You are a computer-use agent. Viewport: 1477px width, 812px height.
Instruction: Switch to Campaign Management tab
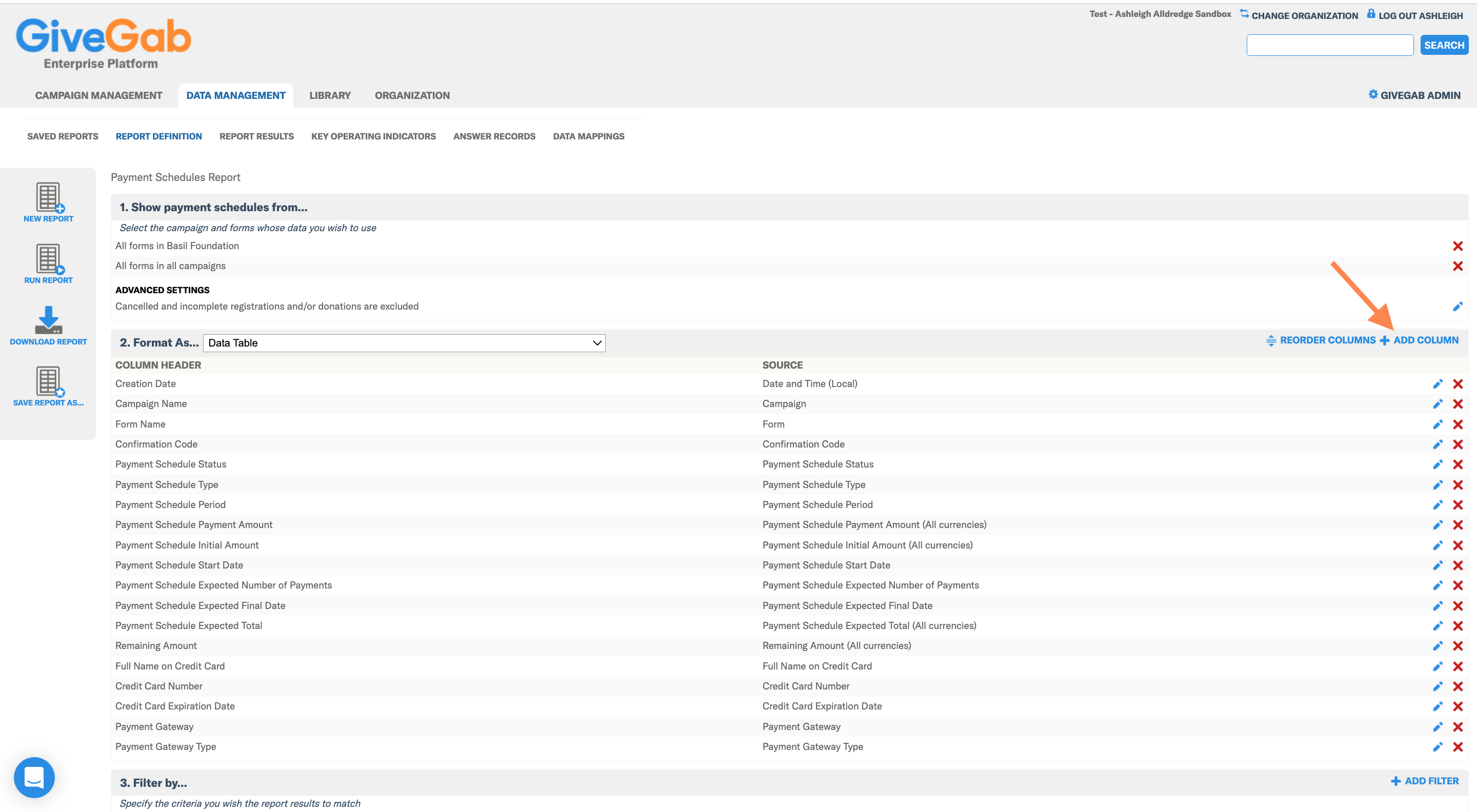pos(98,95)
